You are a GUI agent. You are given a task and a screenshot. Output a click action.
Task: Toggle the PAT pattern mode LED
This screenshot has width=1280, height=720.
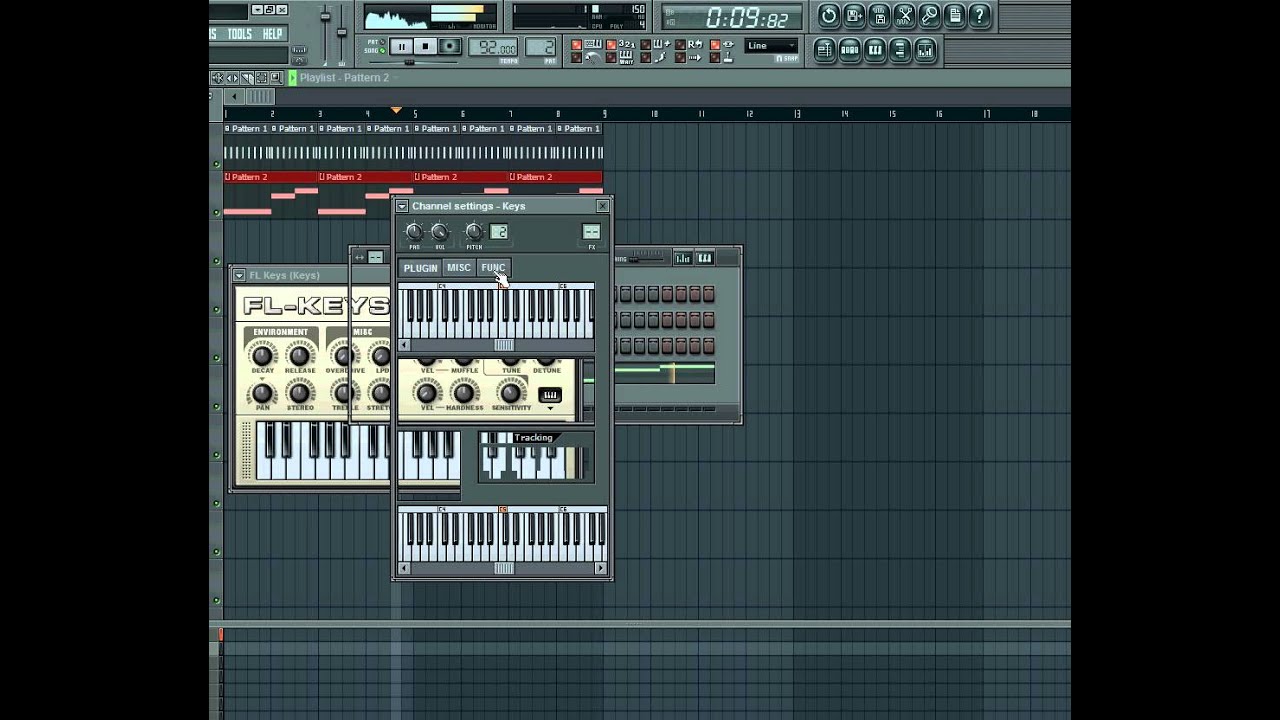coord(382,42)
